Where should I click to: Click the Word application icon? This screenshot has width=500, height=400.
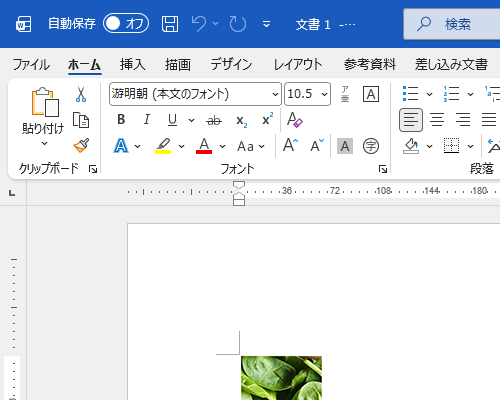[24, 24]
